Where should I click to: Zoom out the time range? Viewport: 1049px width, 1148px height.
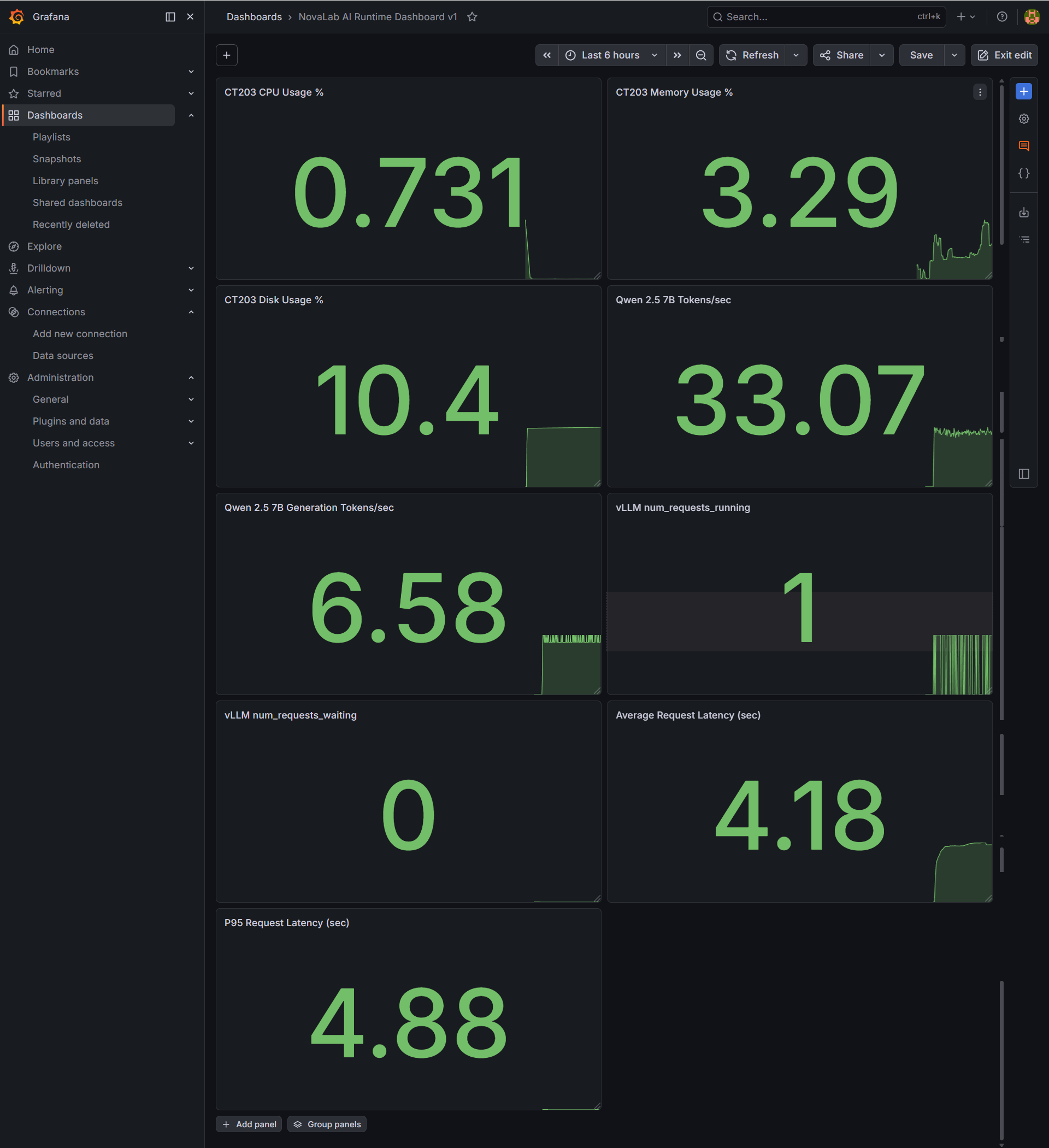(701, 55)
